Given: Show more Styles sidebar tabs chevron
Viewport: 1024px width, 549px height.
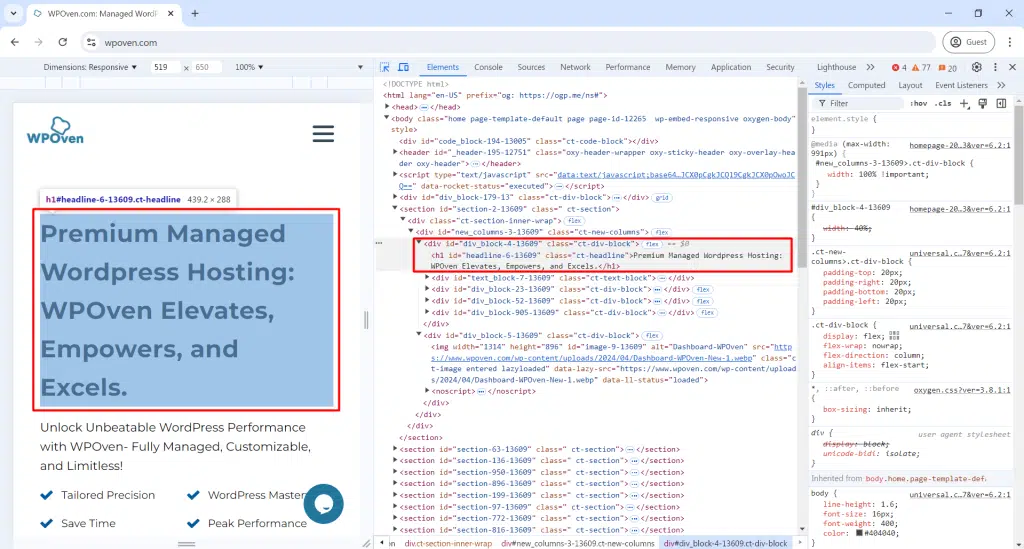Looking at the screenshot, I should click(1001, 85).
